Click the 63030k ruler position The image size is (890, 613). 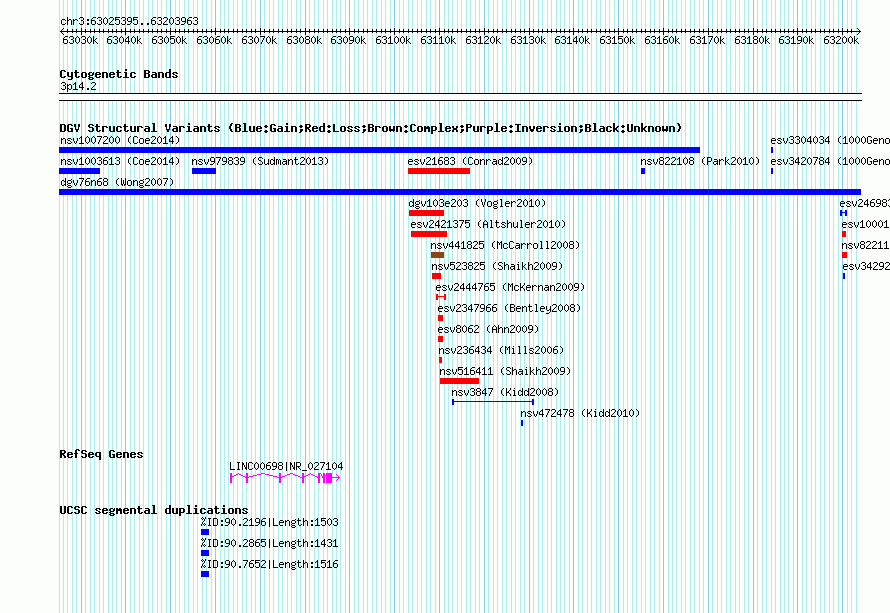click(79, 41)
